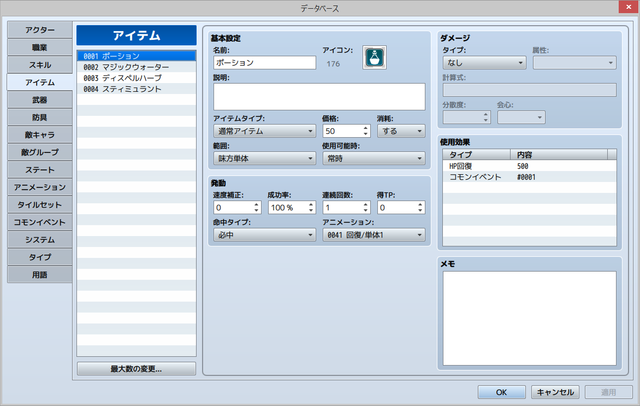640x406 pixels.
Task: Close the データベース window
Action: click(628, 7)
